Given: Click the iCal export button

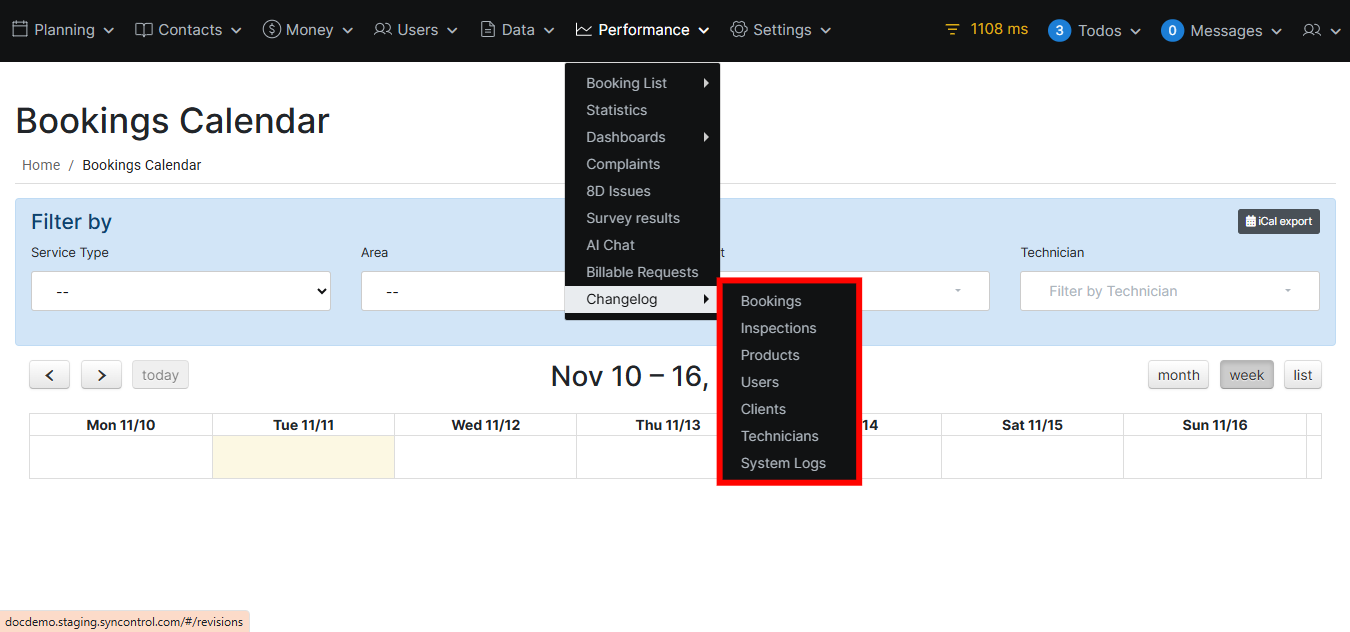Looking at the screenshot, I should click(1278, 221).
